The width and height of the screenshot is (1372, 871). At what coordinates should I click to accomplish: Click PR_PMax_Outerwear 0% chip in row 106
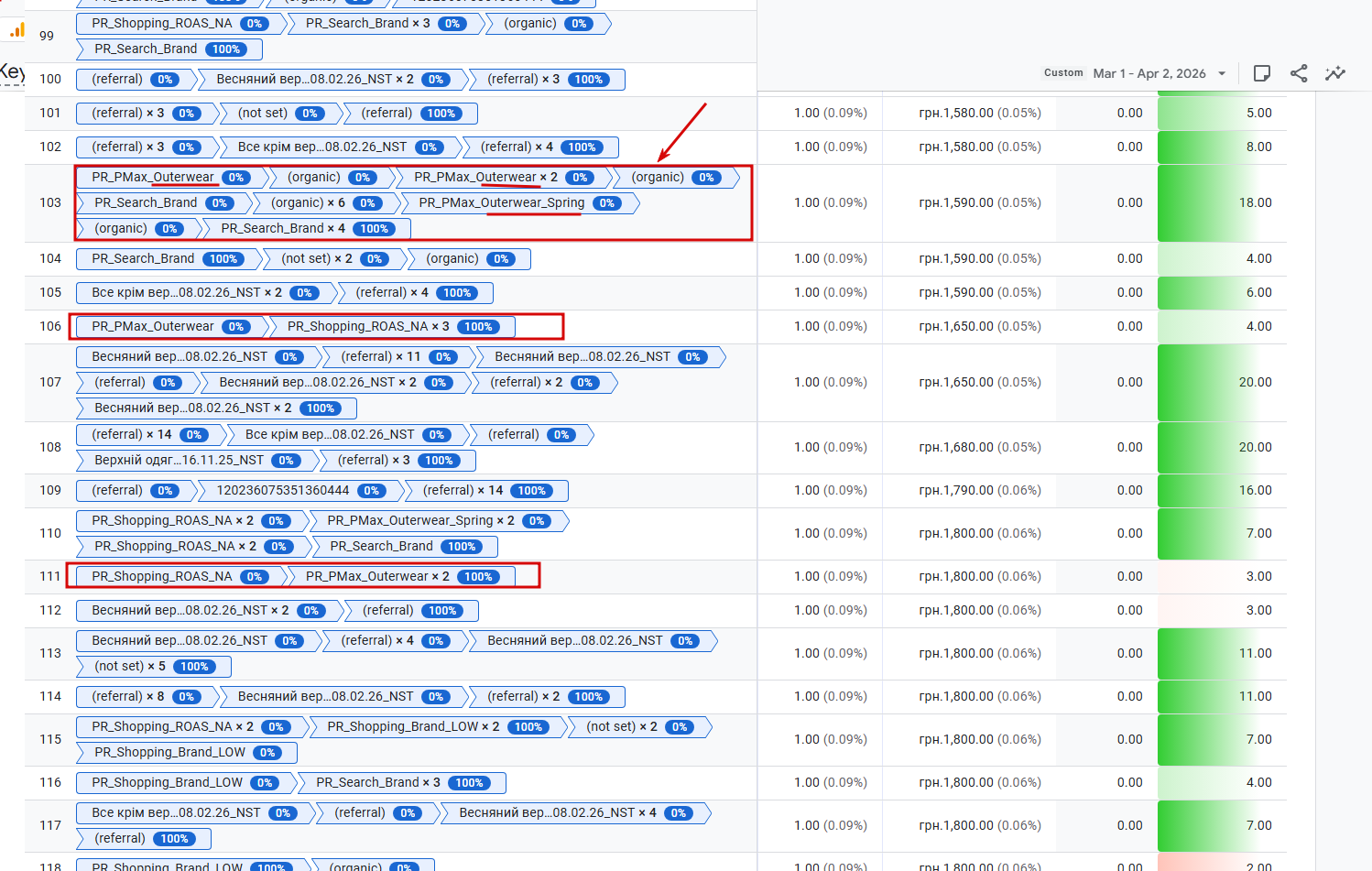pos(170,327)
